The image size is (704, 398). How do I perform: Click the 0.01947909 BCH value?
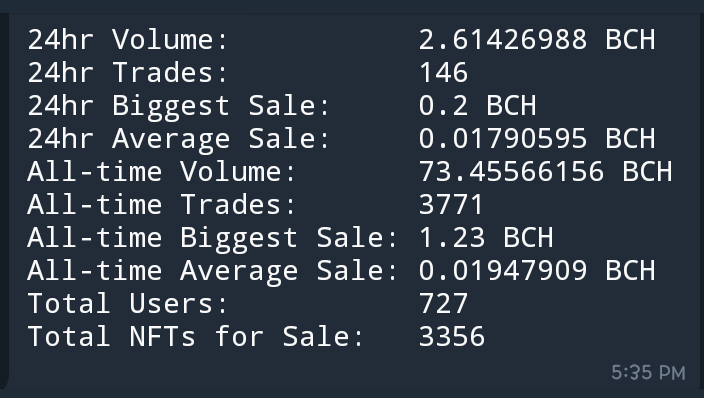point(537,271)
